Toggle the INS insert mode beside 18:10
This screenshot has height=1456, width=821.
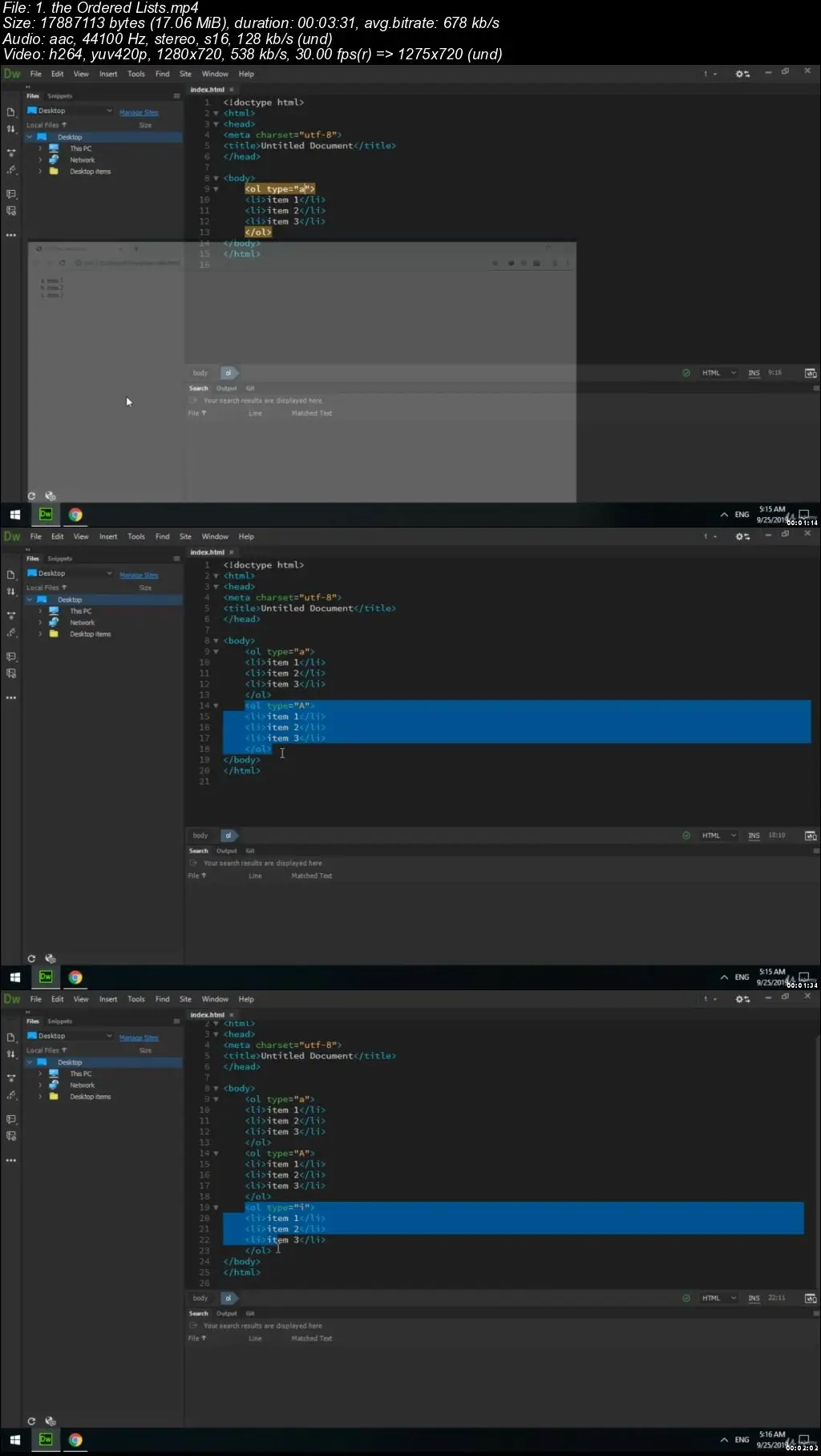coord(754,835)
